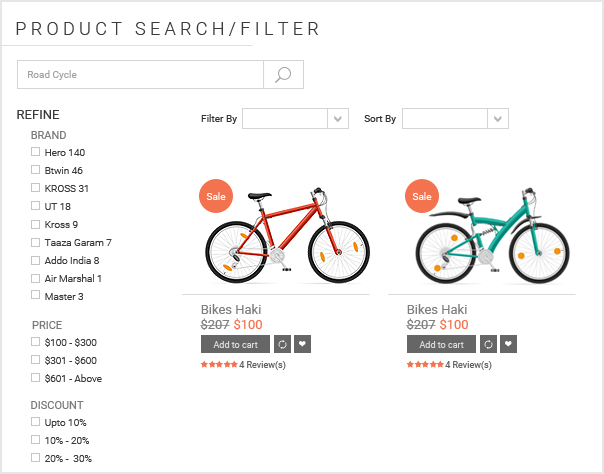
Task: Click star rating under red bike
Action: coord(219,365)
